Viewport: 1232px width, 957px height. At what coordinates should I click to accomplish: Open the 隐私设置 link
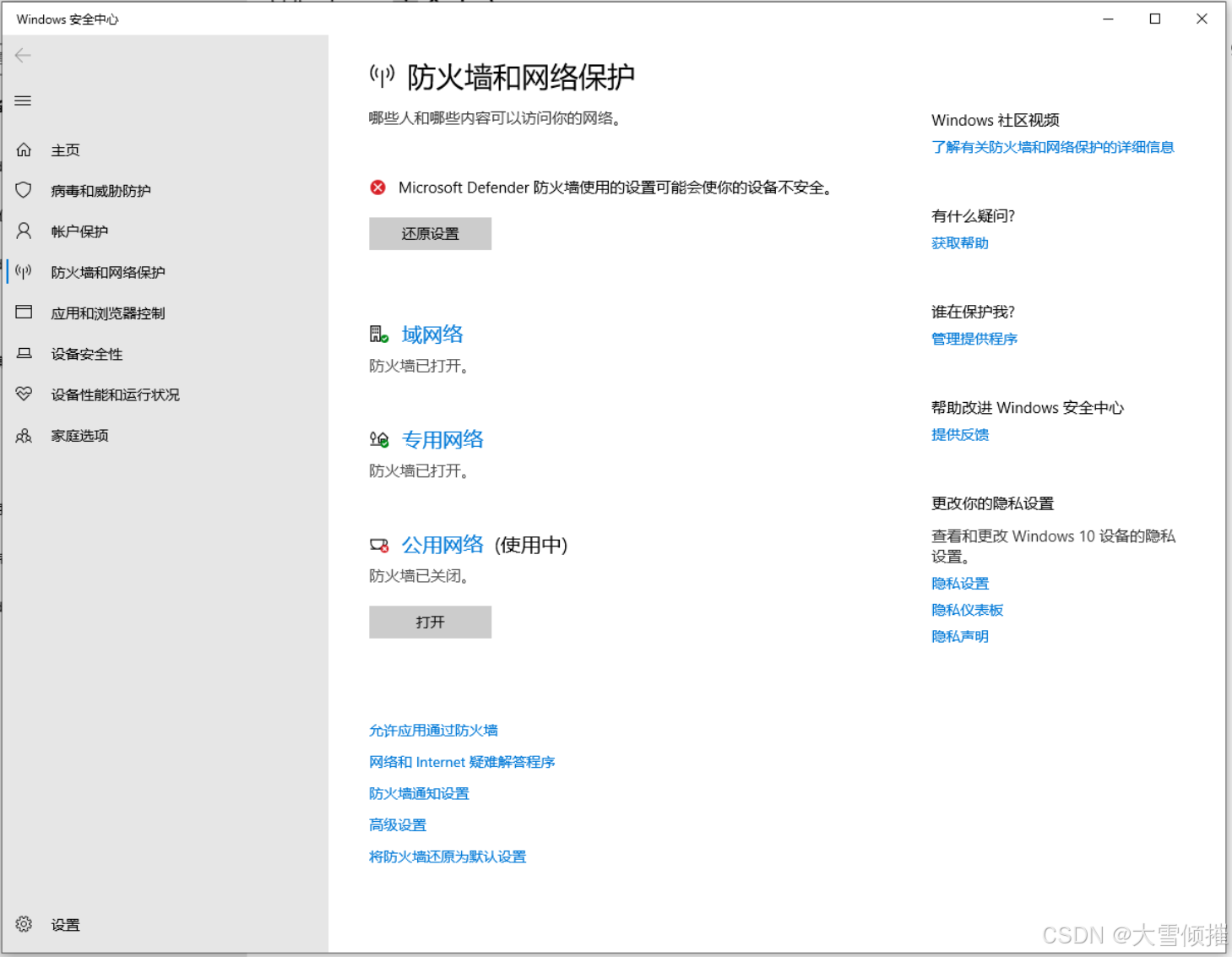960,584
